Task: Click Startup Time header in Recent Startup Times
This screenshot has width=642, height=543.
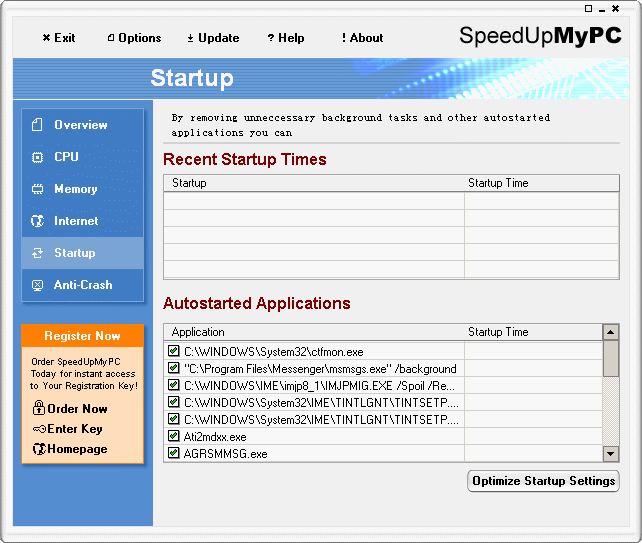Action: coord(542,183)
